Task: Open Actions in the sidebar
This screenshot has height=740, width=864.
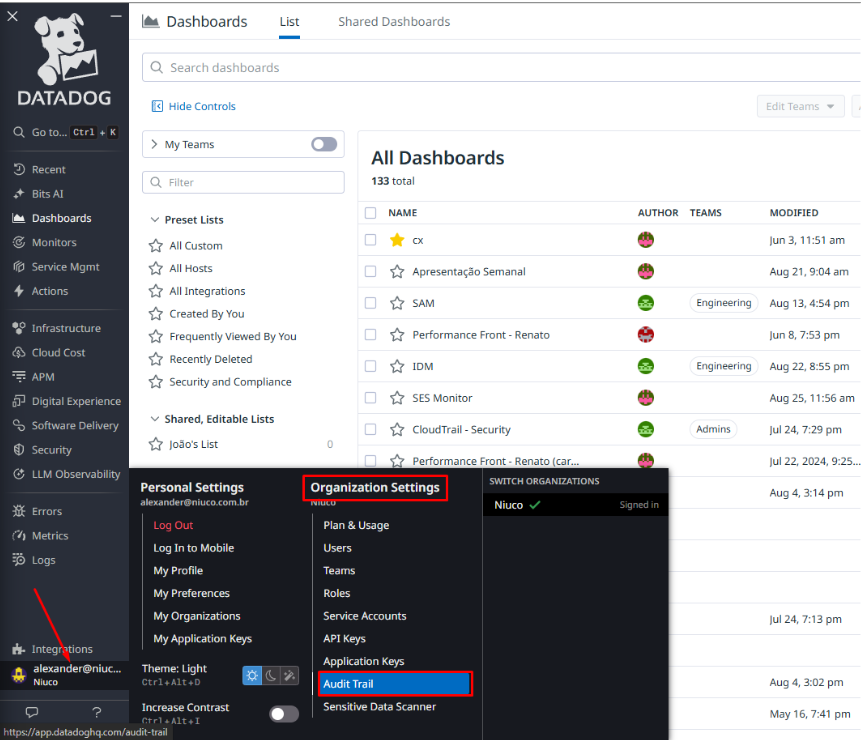Action: (x=50, y=291)
